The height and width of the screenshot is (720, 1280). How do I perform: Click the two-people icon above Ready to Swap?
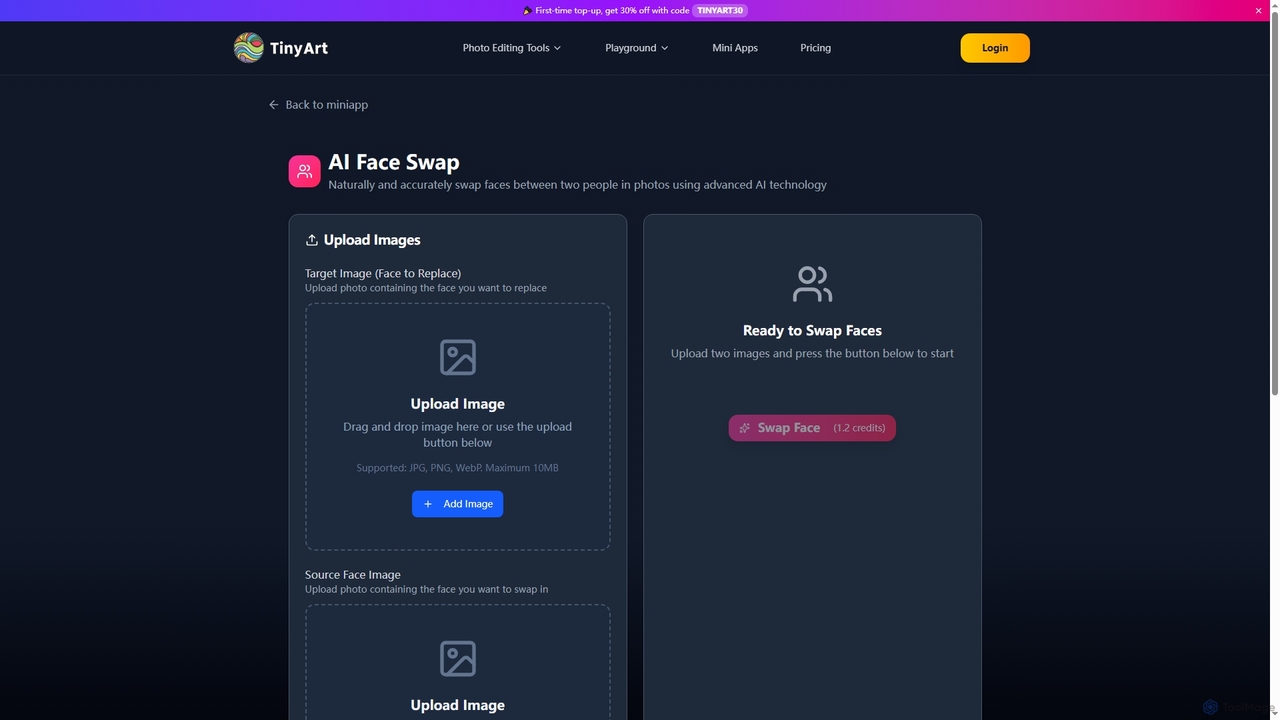(812, 284)
